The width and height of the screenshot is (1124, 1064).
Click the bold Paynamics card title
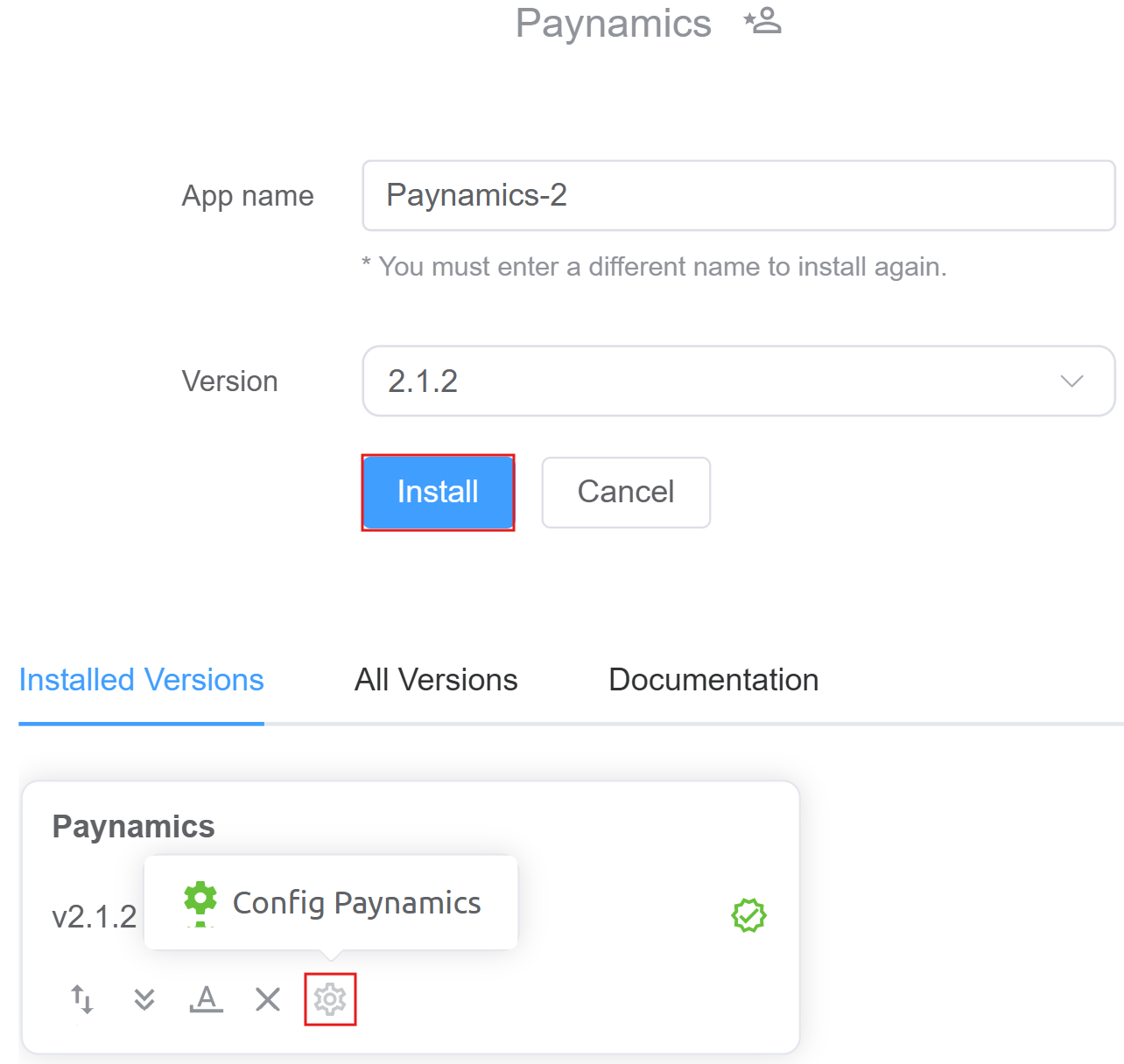(133, 826)
